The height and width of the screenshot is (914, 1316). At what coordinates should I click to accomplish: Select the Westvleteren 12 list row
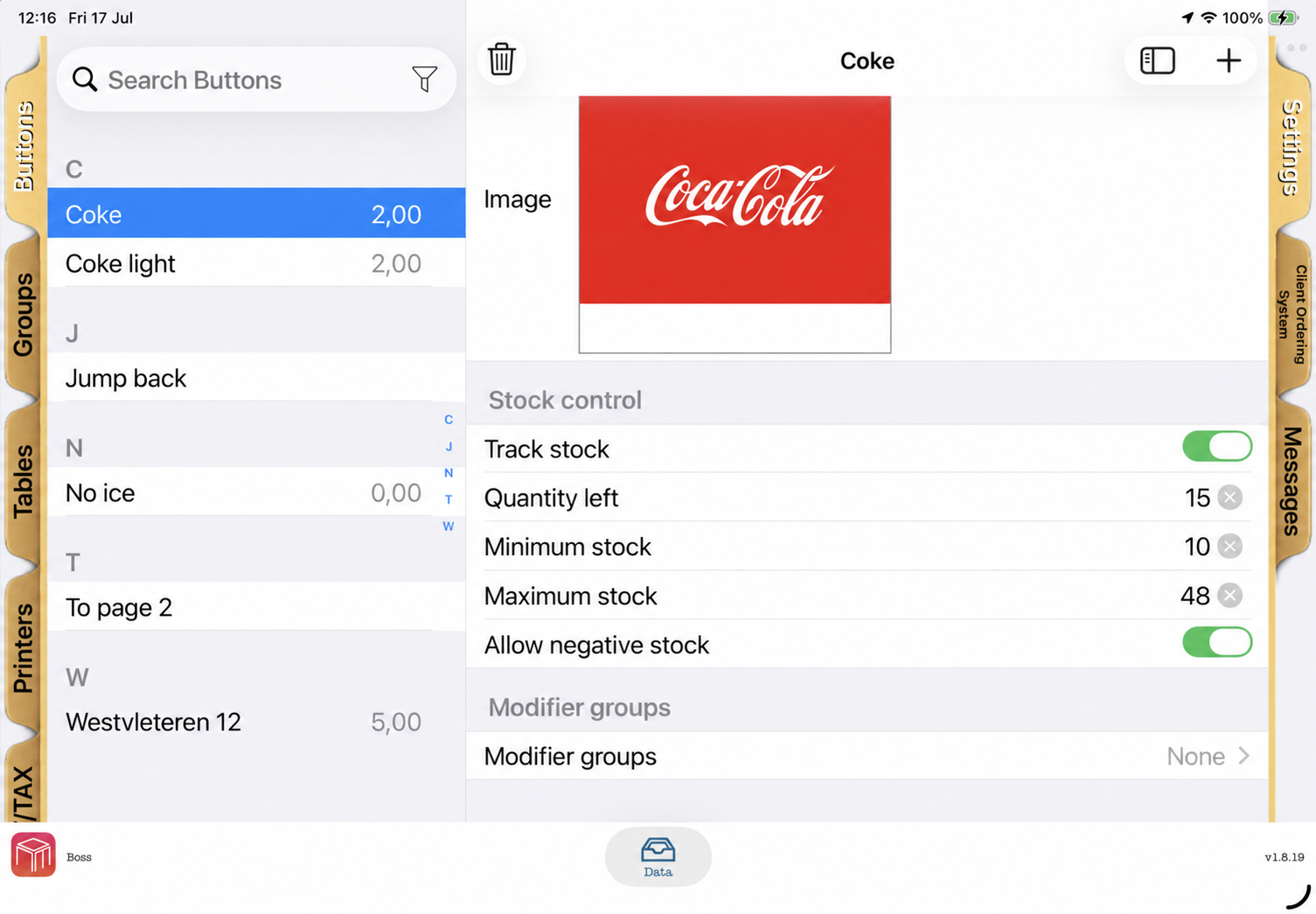(x=256, y=721)
